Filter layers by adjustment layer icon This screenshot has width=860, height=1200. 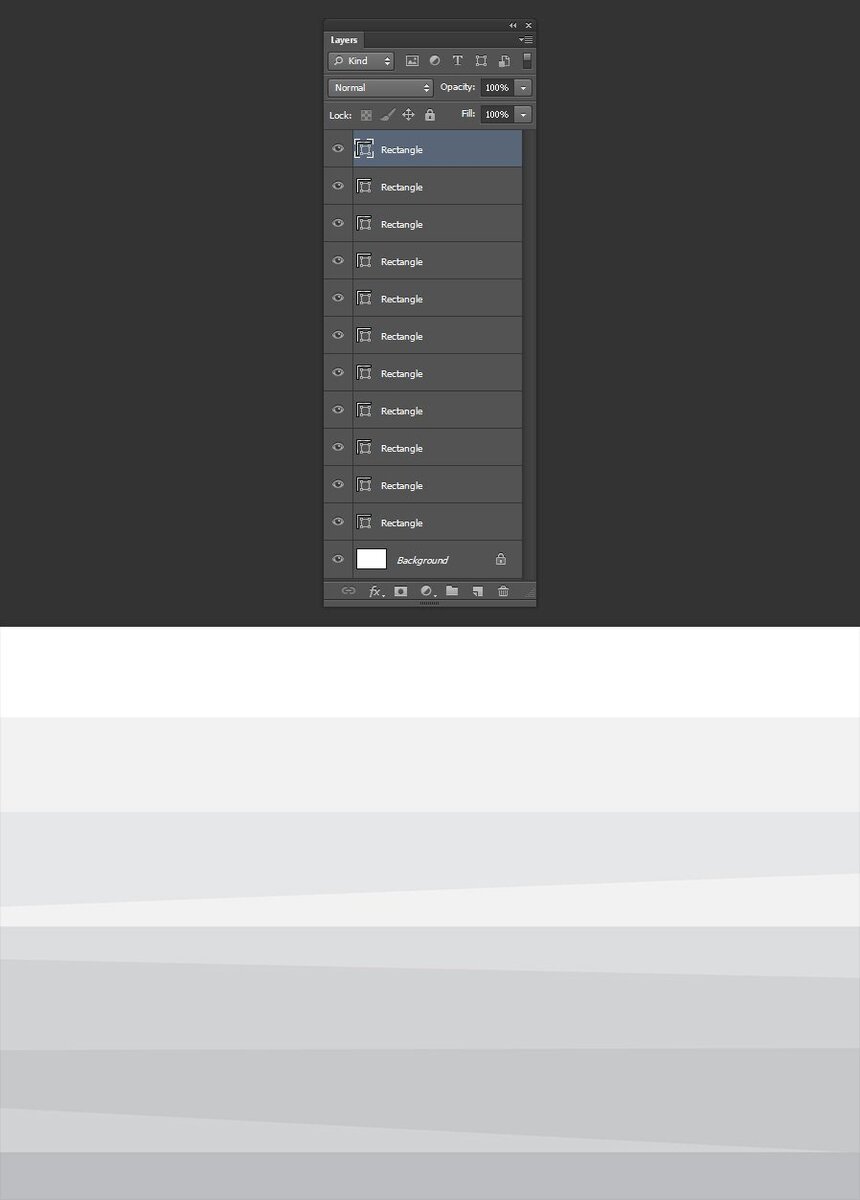435,61
